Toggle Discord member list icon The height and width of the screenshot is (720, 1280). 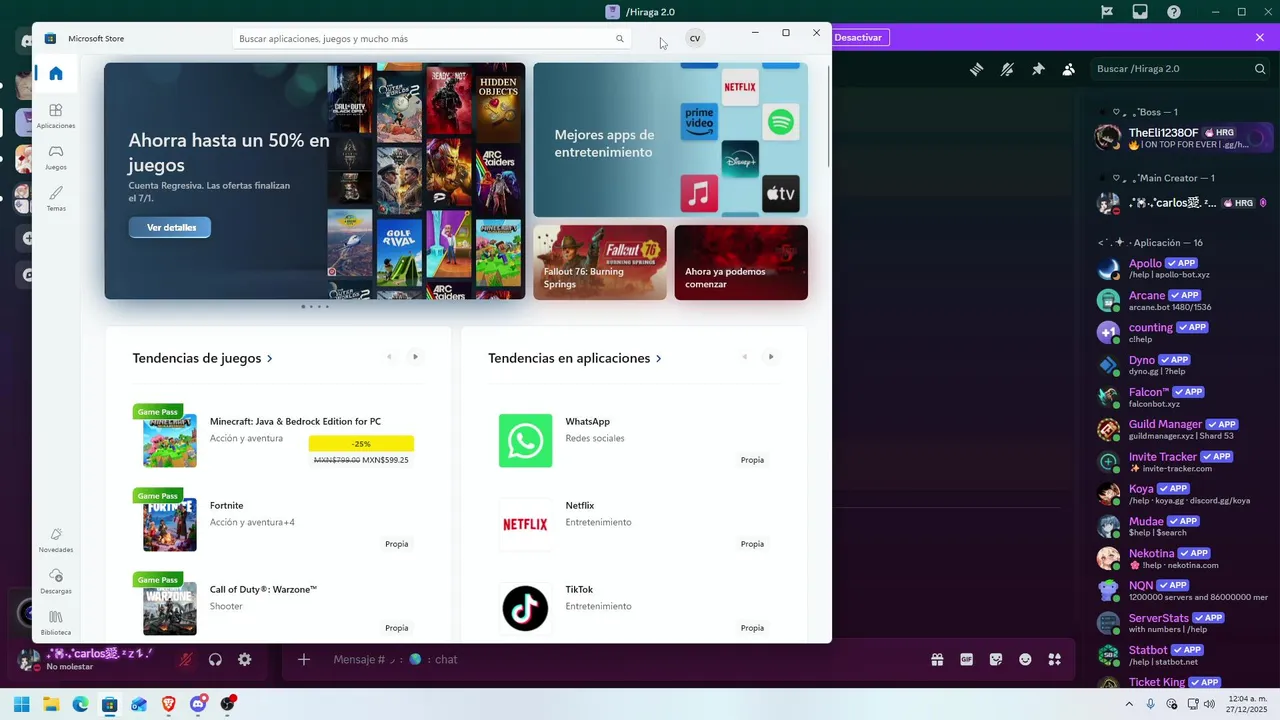coord(1069,69)
